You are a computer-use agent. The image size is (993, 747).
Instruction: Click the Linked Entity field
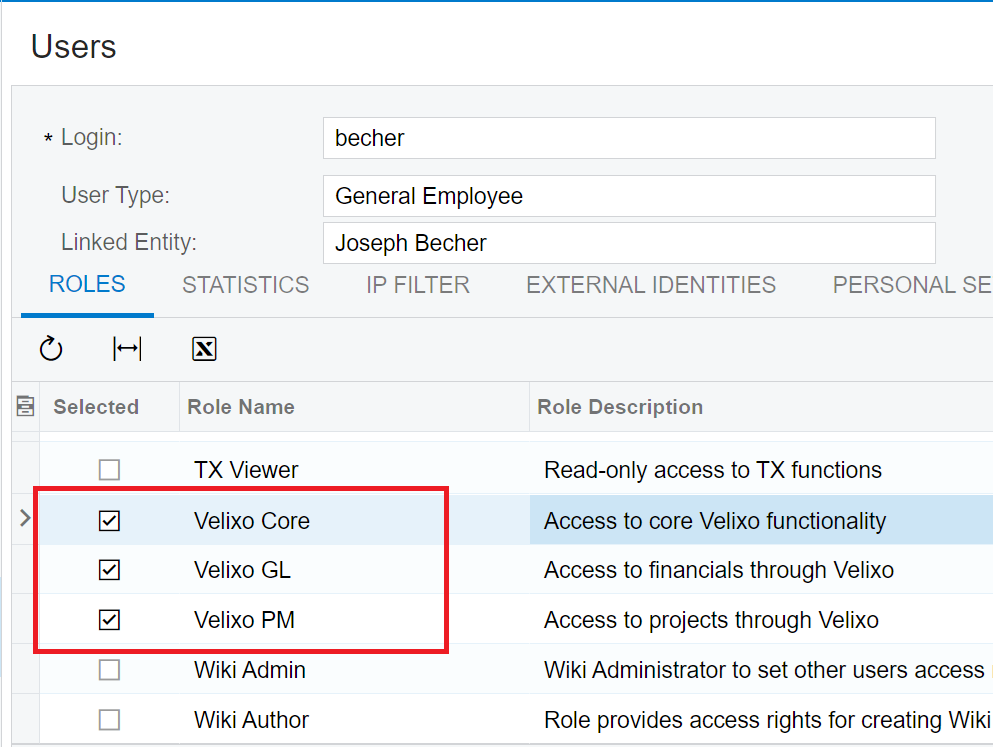click(x=629, y=243)
